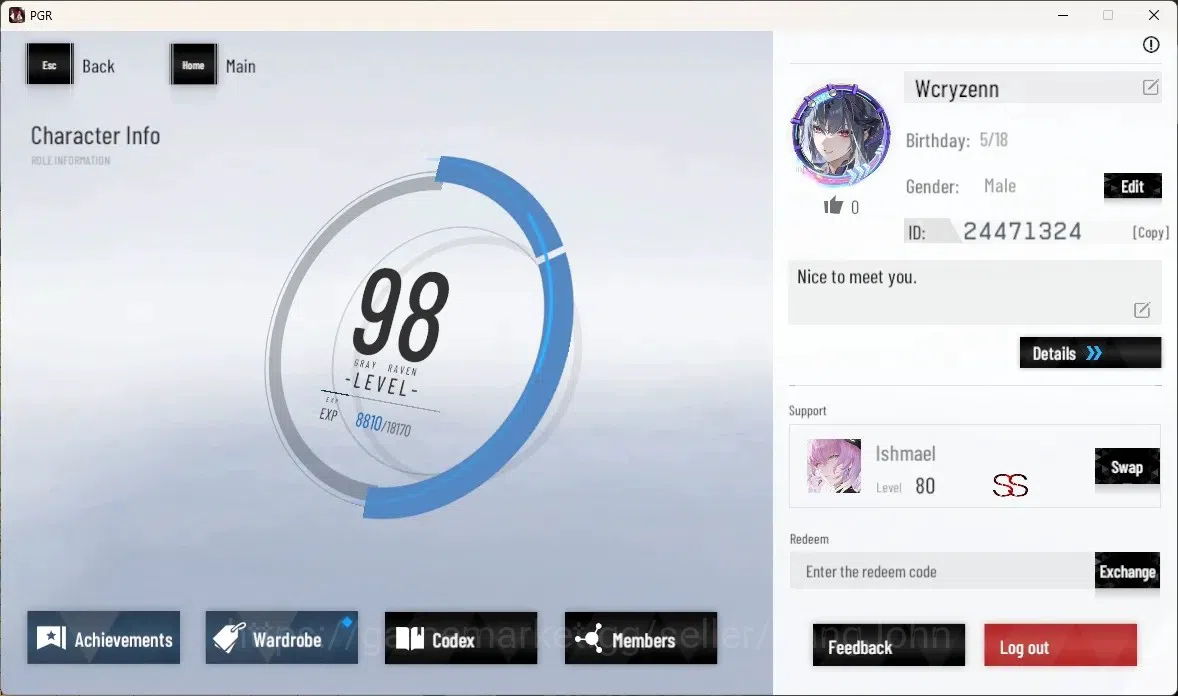This screenshot has width=1178, height=696.
Task: Click Ishmael support character portrait
Action: pyautogui.click(x=834, y=466)
